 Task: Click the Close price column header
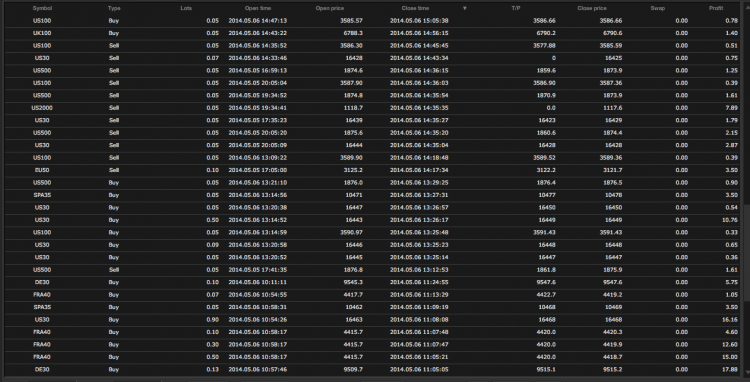(592, 8)
